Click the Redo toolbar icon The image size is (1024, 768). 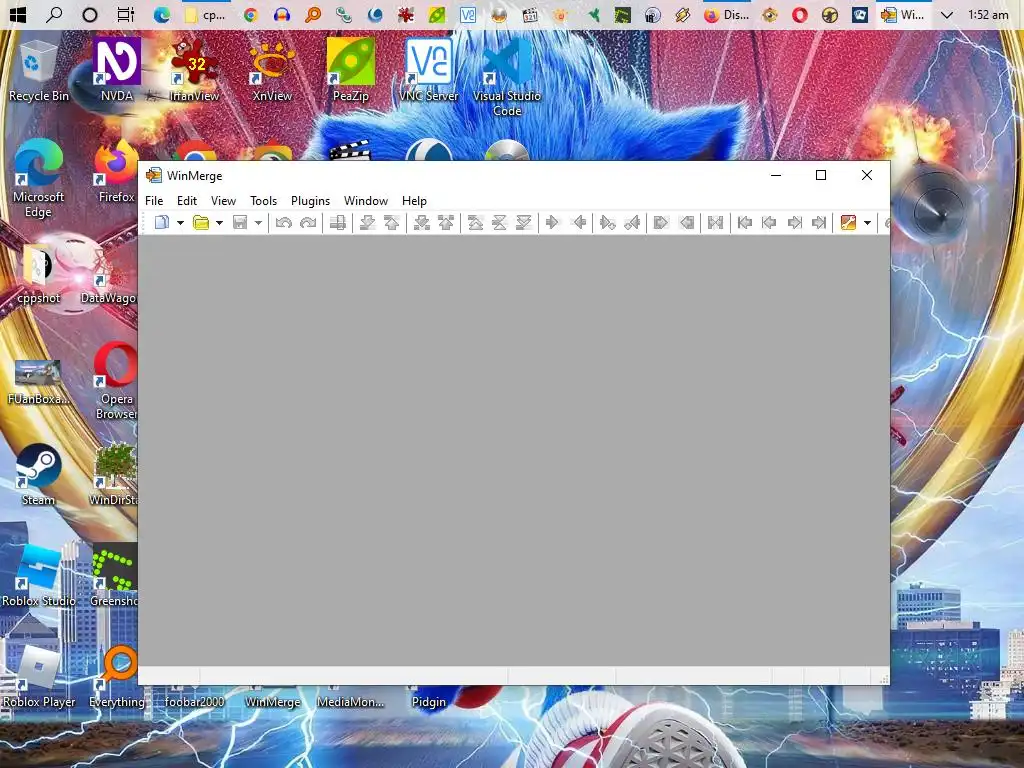coord(308,223)
